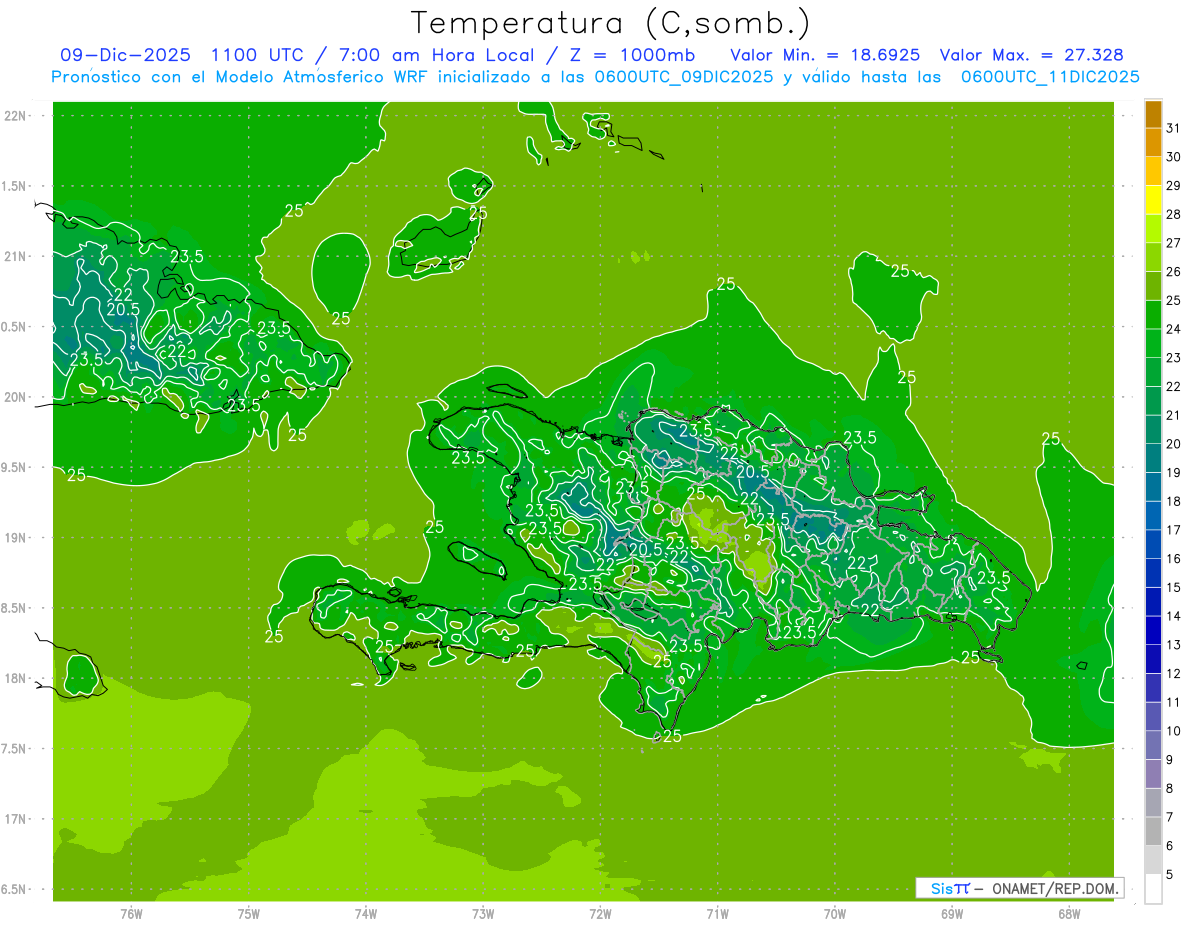Click the blue swatch between colorbar 15 and 16
The width and height of the screenshot is (1200, 927).
(1153, 573)
